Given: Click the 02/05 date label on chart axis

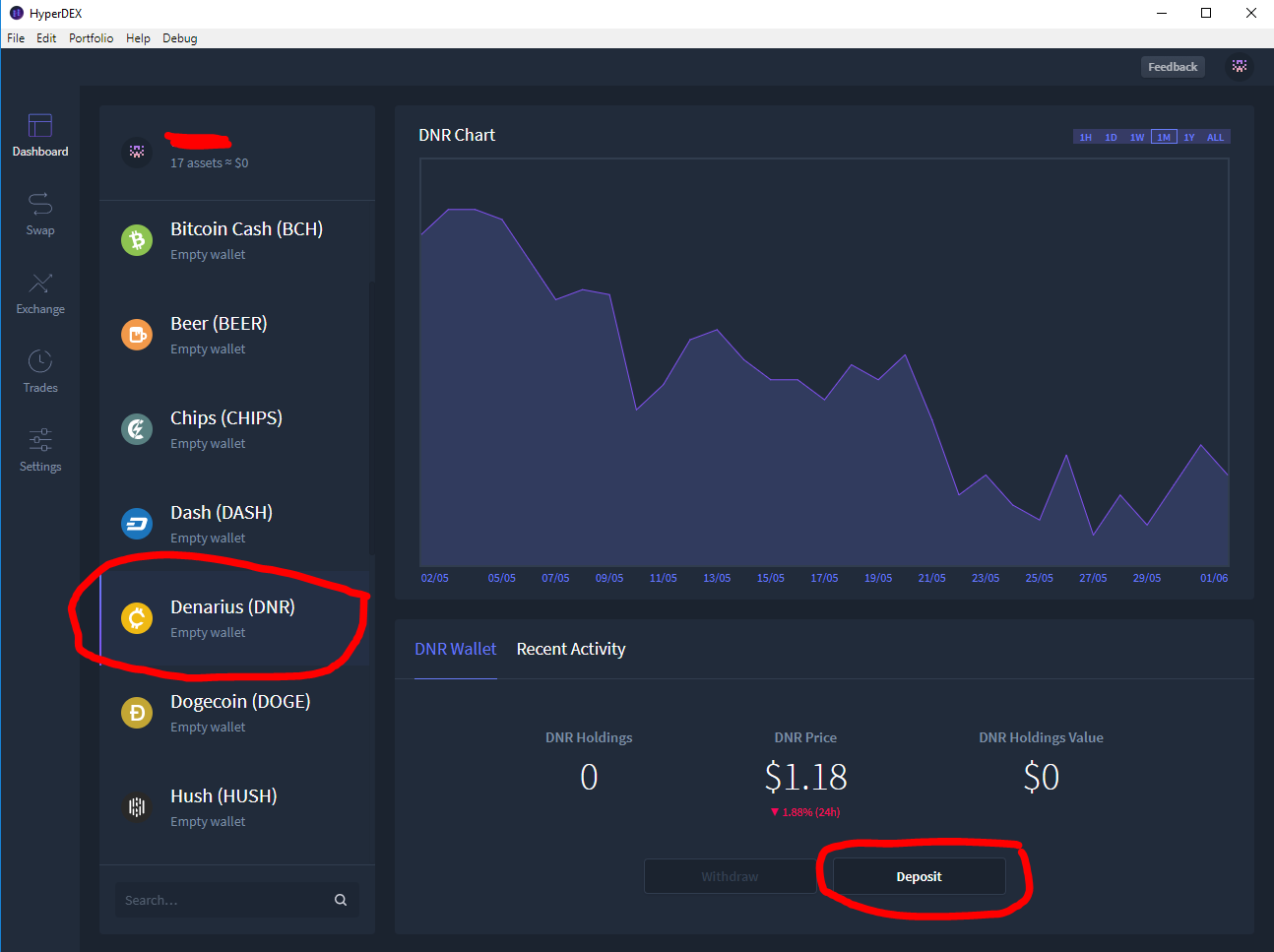Looking at the screenshot, I should click(x=435, y=578).
